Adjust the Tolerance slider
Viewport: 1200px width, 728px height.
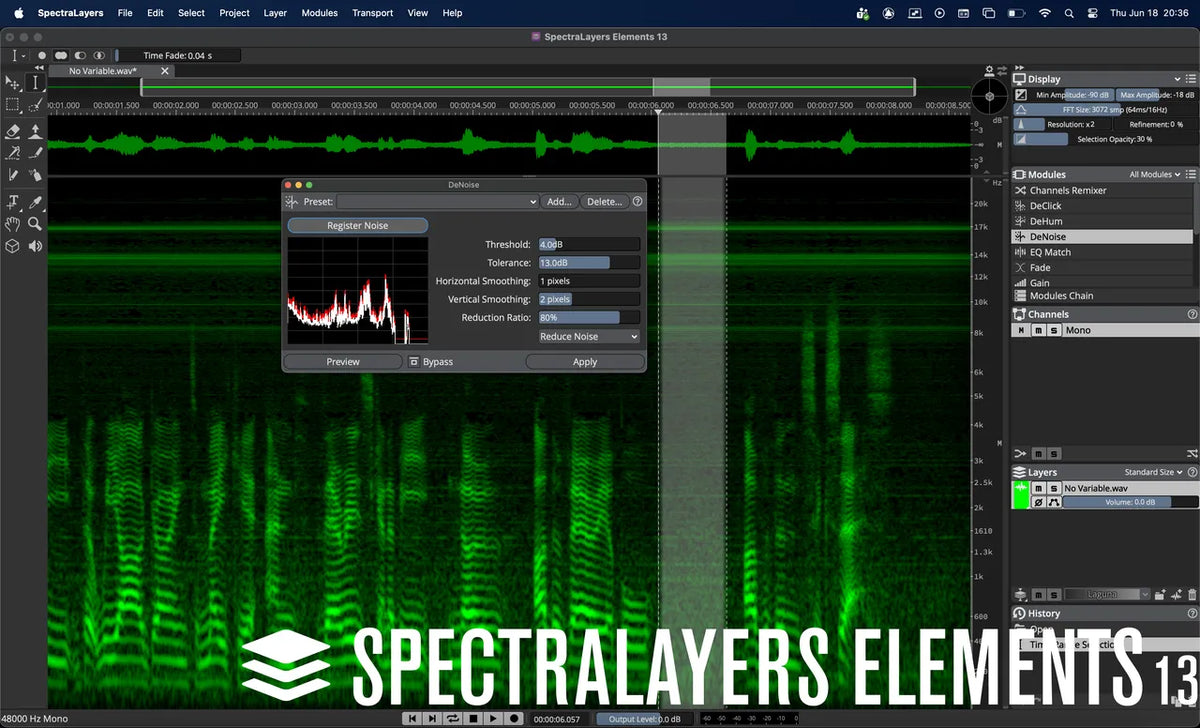coord(589,263)
